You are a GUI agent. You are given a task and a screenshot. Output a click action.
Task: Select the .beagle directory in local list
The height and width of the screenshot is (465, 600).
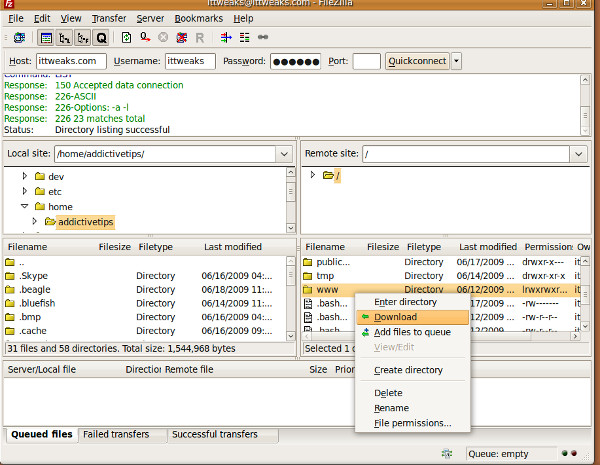click(x=35, y=290)
